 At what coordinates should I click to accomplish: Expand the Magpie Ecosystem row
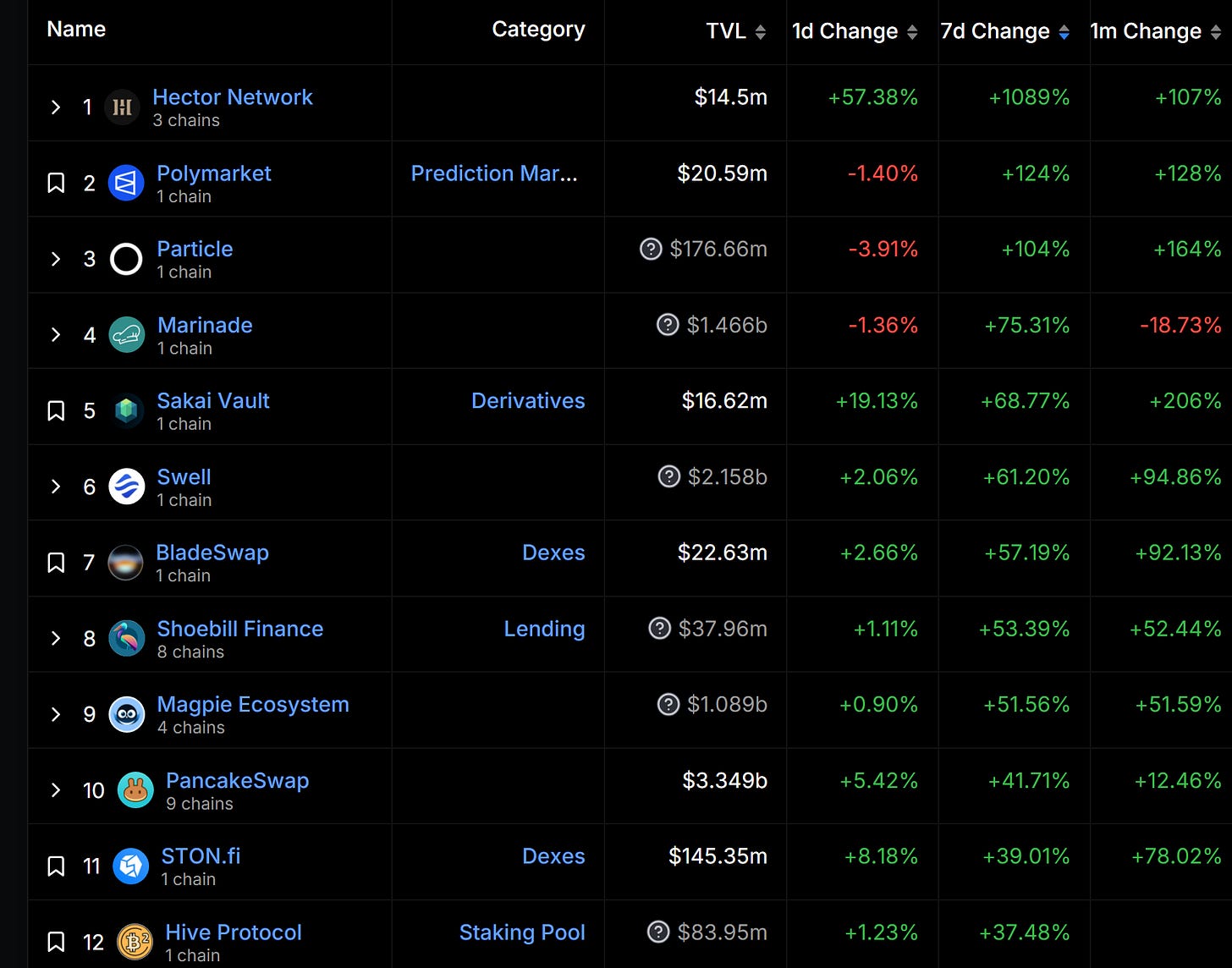click(56, 714)
